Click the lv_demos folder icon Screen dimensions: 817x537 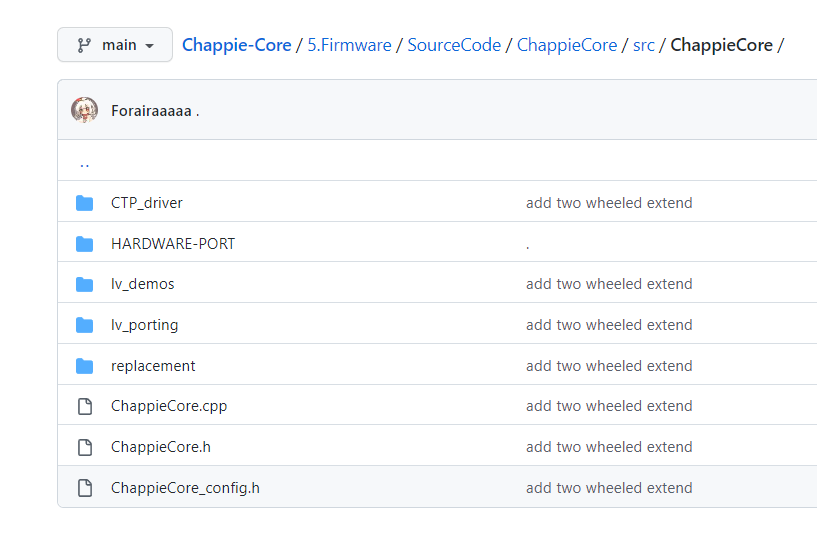coord(85,284)
